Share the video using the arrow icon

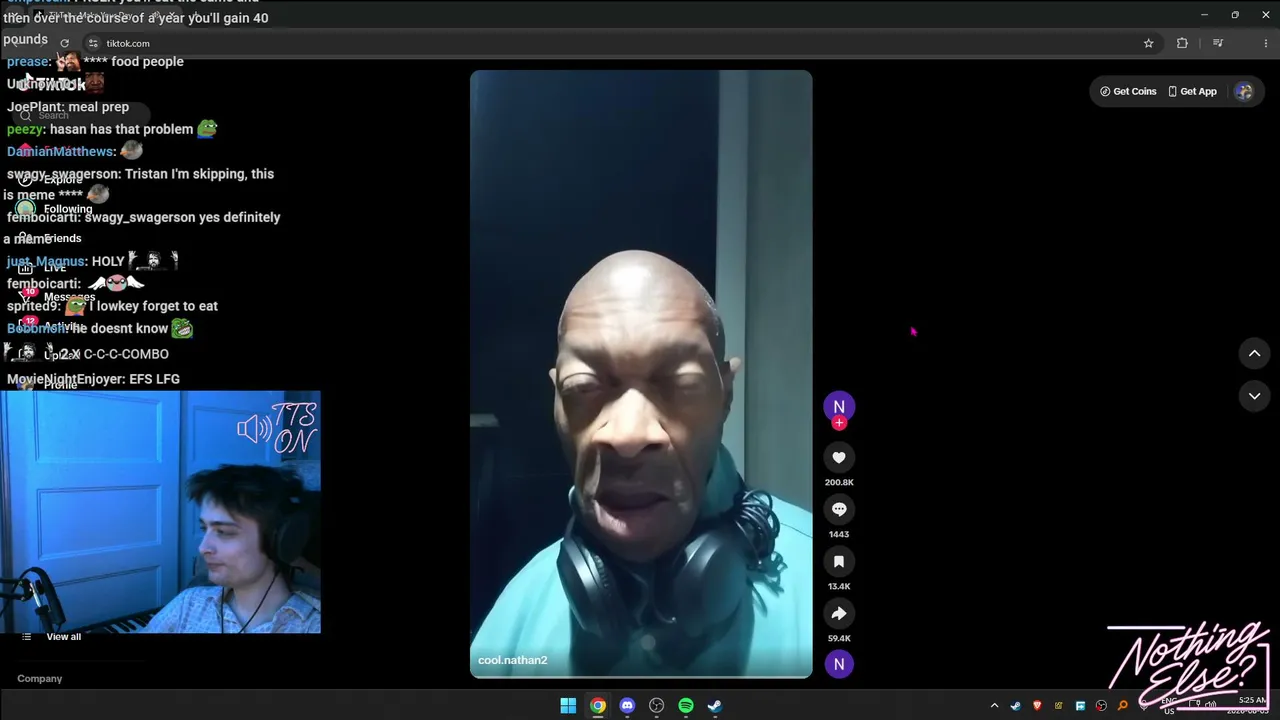839,614
